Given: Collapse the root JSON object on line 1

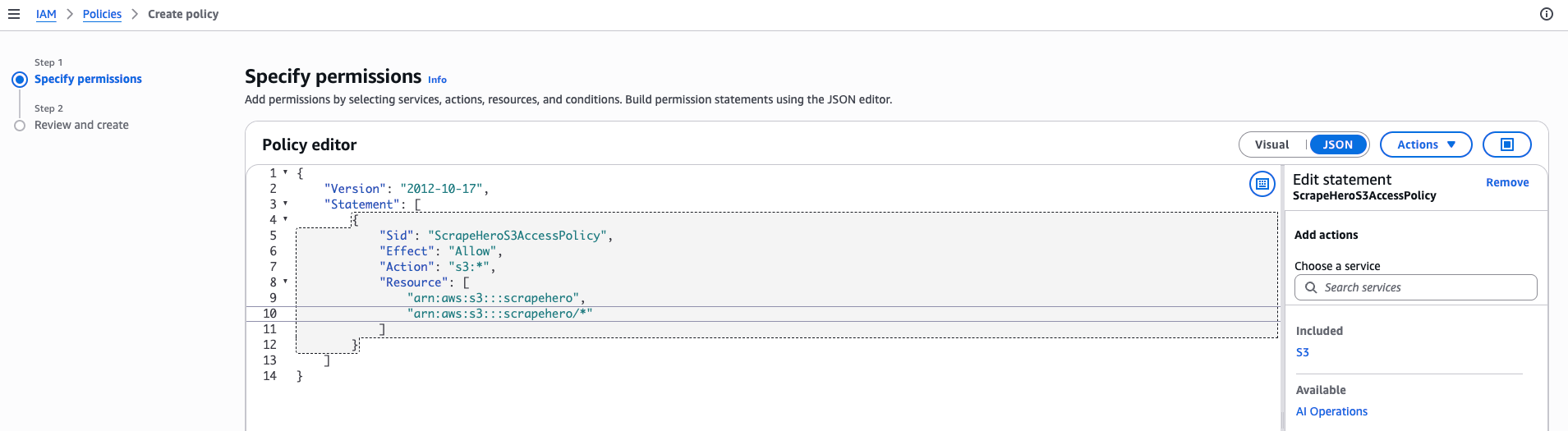Looking at the screenshot, I should click(x=285, y=172).
